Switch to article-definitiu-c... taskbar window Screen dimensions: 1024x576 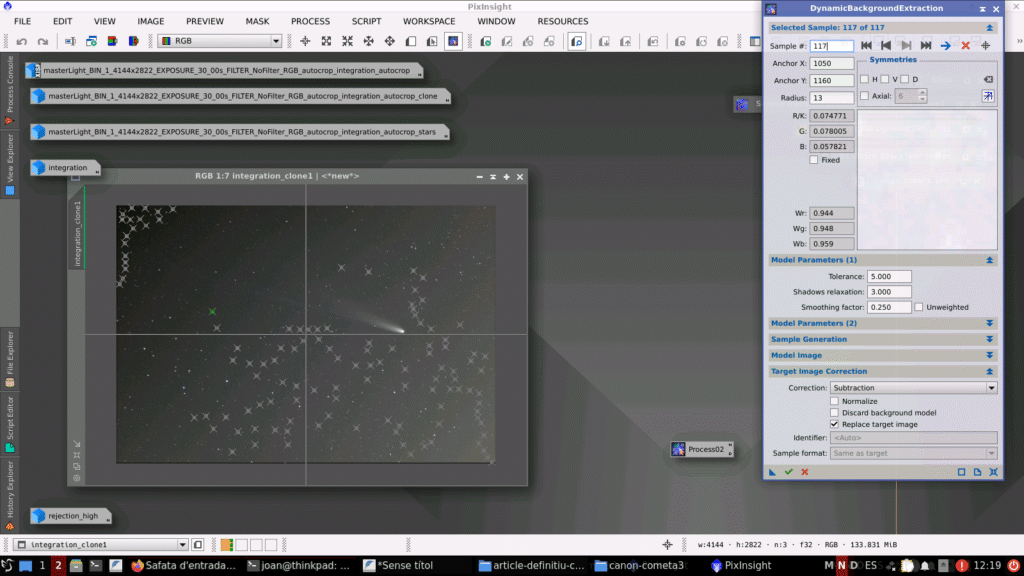pos(530,565)
